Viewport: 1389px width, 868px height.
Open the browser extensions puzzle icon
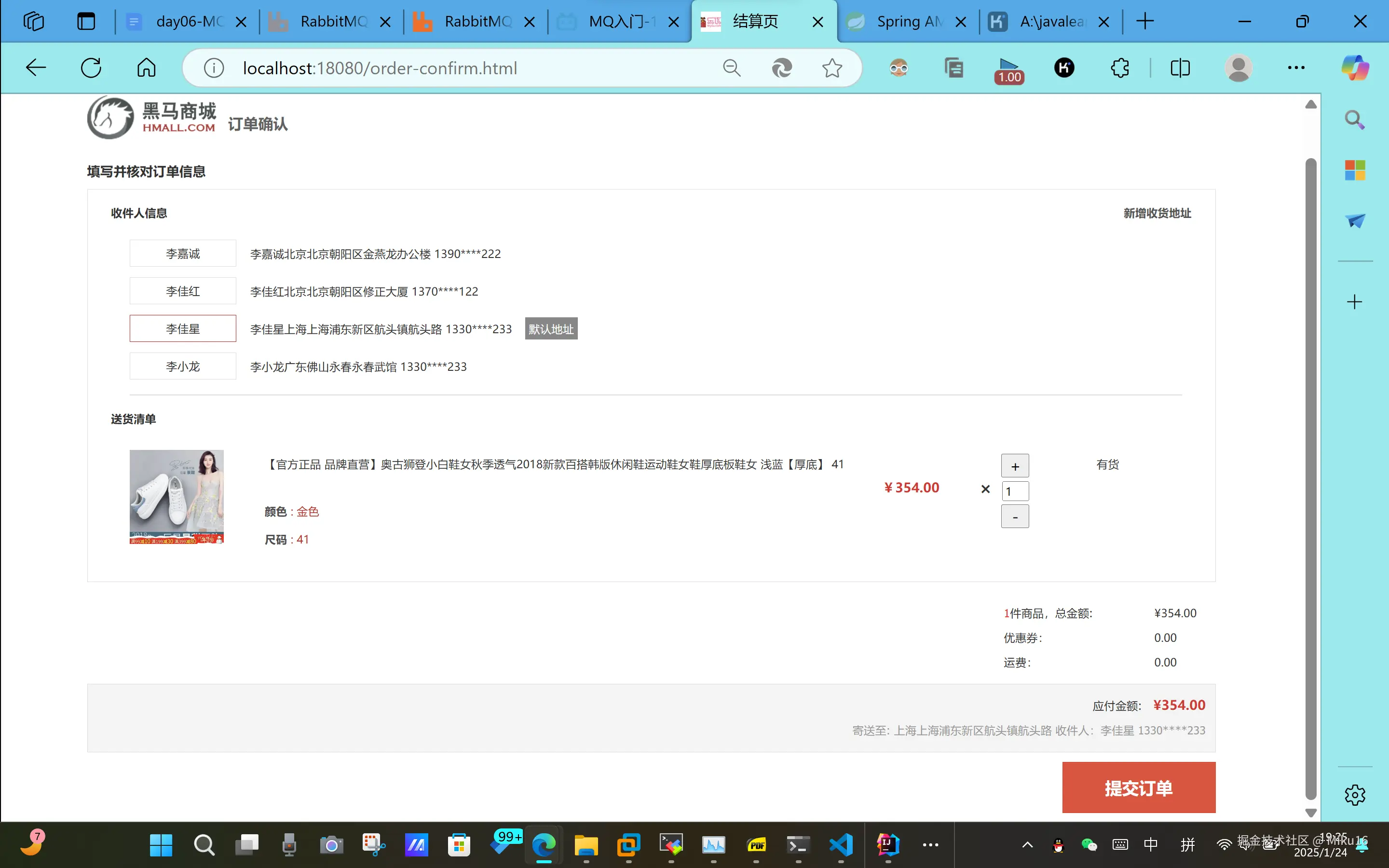1119,68
